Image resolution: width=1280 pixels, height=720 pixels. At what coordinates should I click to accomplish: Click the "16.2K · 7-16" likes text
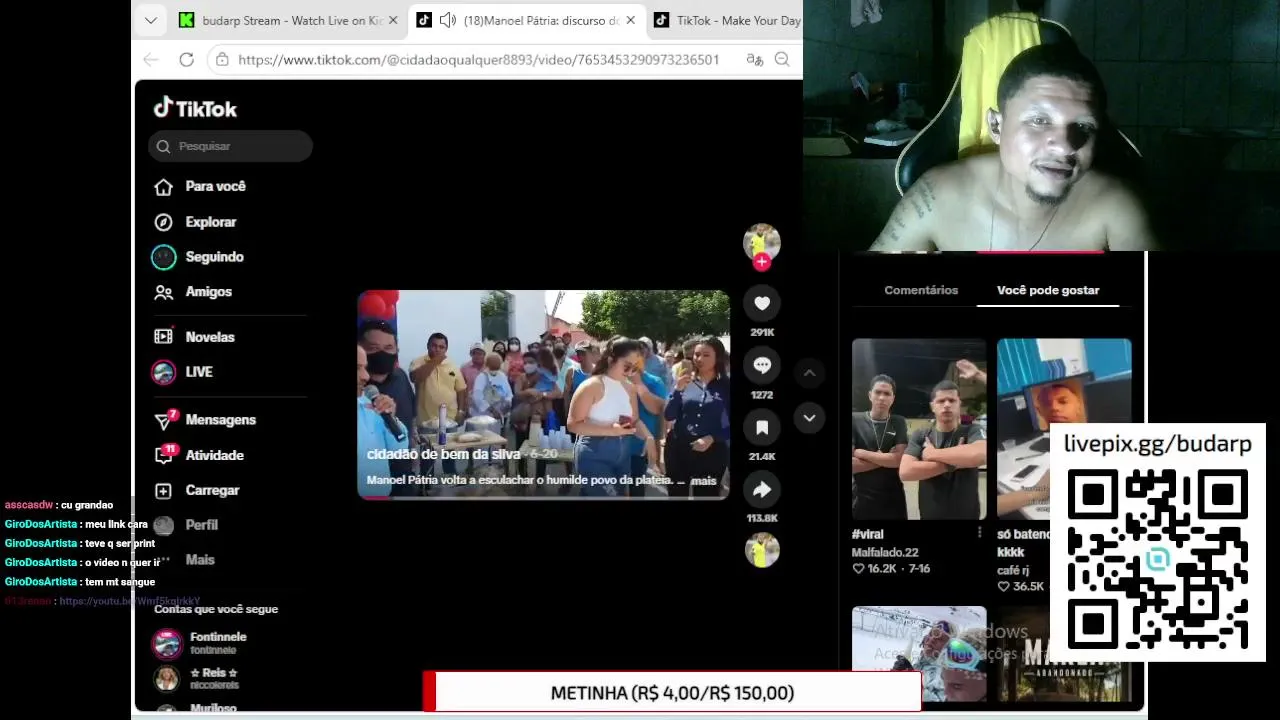[891, 569]
